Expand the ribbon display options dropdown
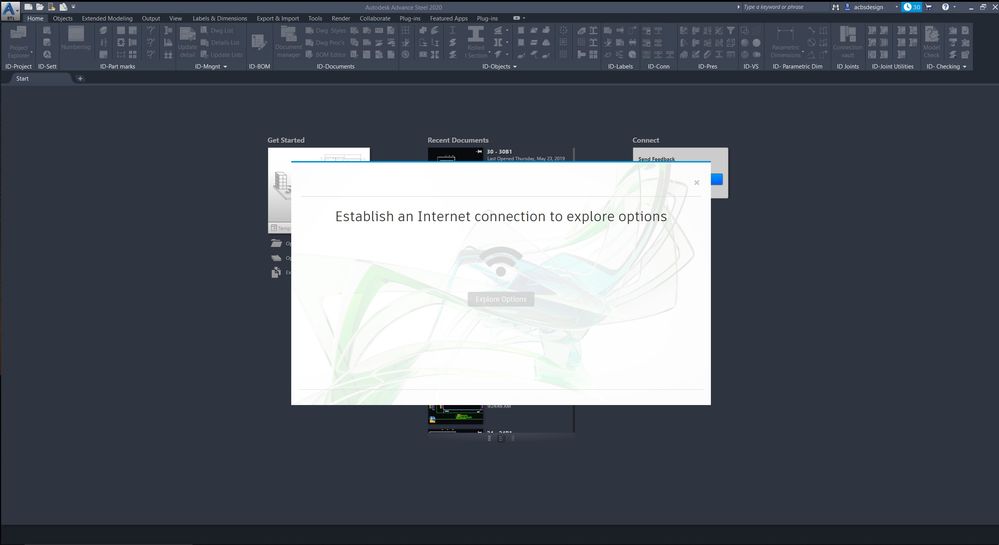Viewport: 999px width, 545px height. 519,18
